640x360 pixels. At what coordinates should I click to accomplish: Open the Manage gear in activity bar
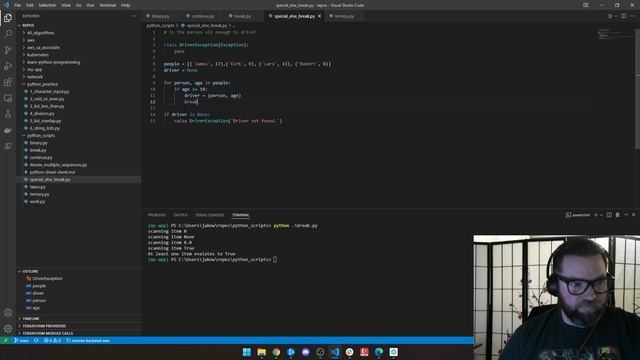8,329
